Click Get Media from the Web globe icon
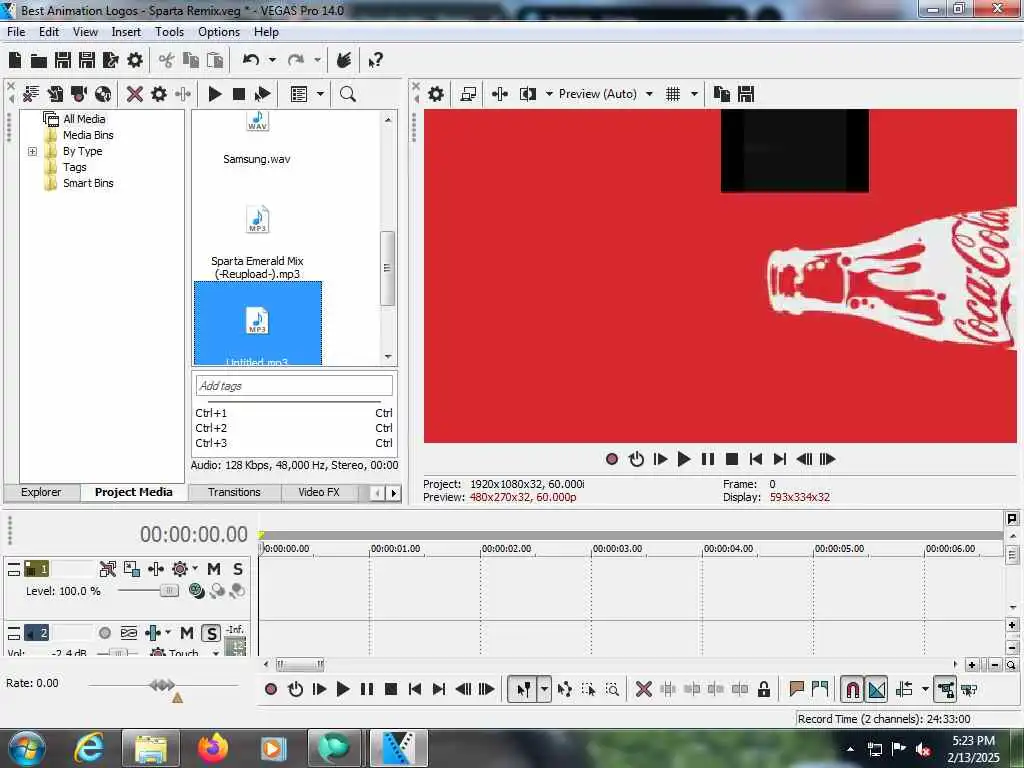1024x768 pixels. 103,94
